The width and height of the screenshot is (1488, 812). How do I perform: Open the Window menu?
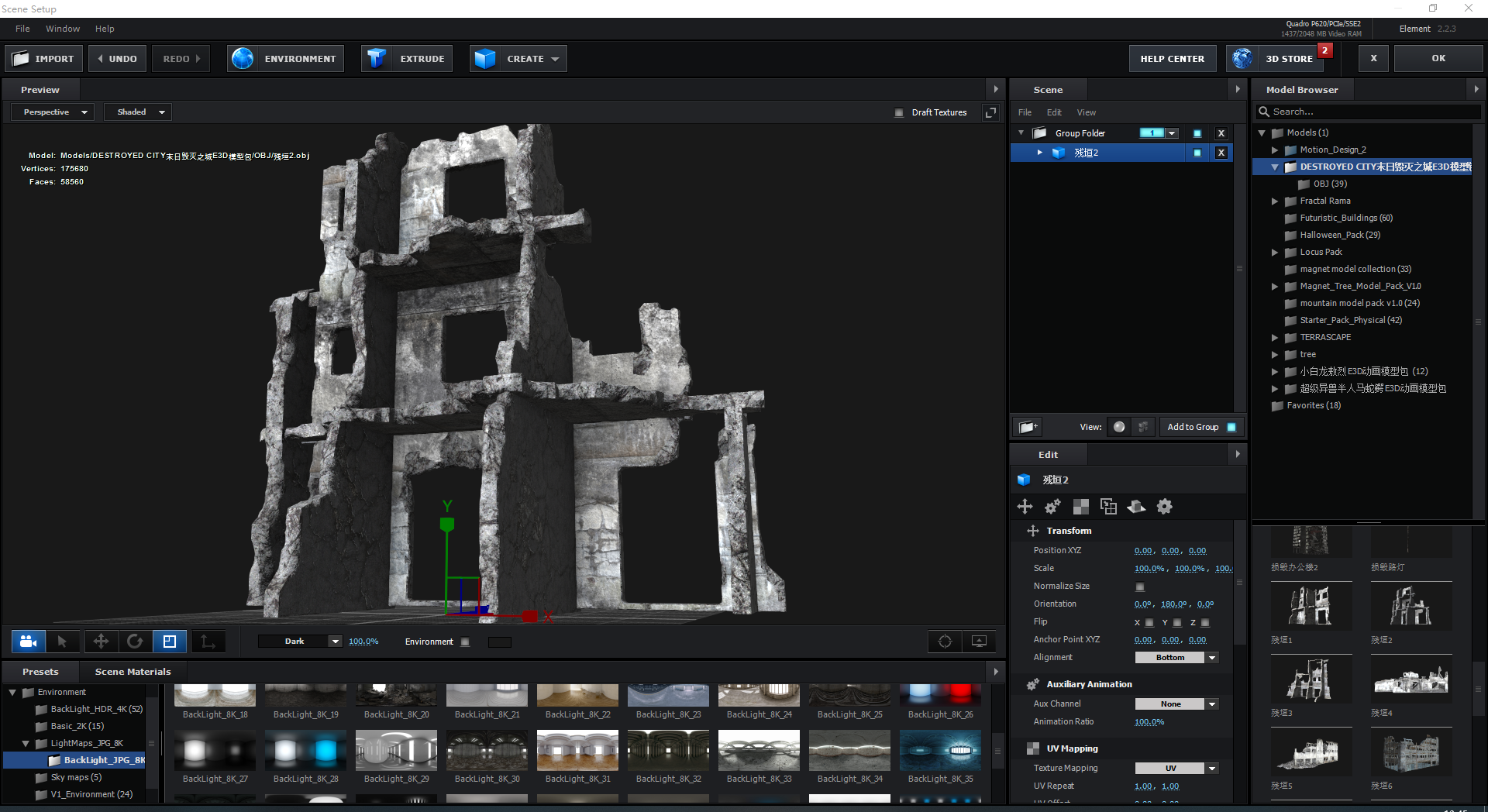click(x=63, y=29)
